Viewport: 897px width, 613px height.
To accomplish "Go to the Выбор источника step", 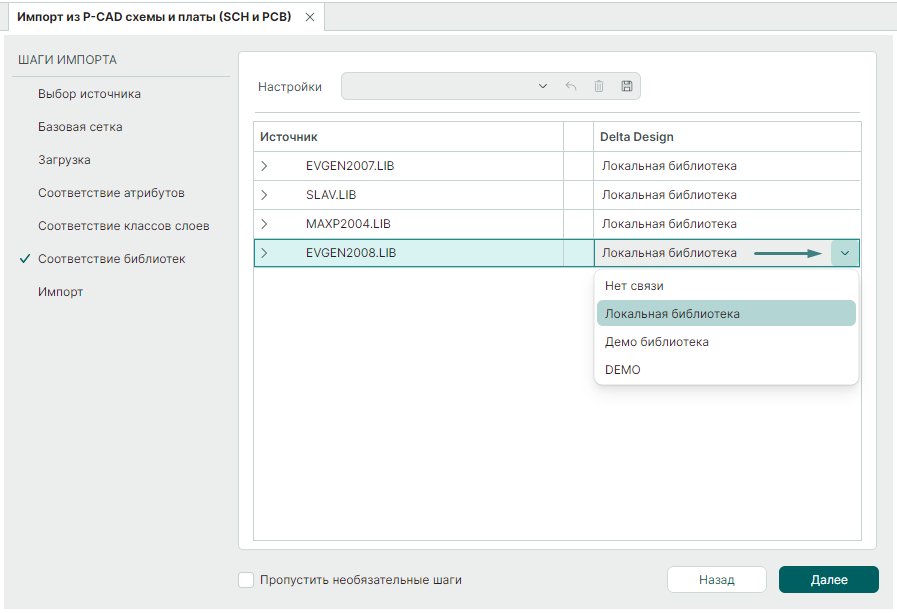I will pos(89,94).
